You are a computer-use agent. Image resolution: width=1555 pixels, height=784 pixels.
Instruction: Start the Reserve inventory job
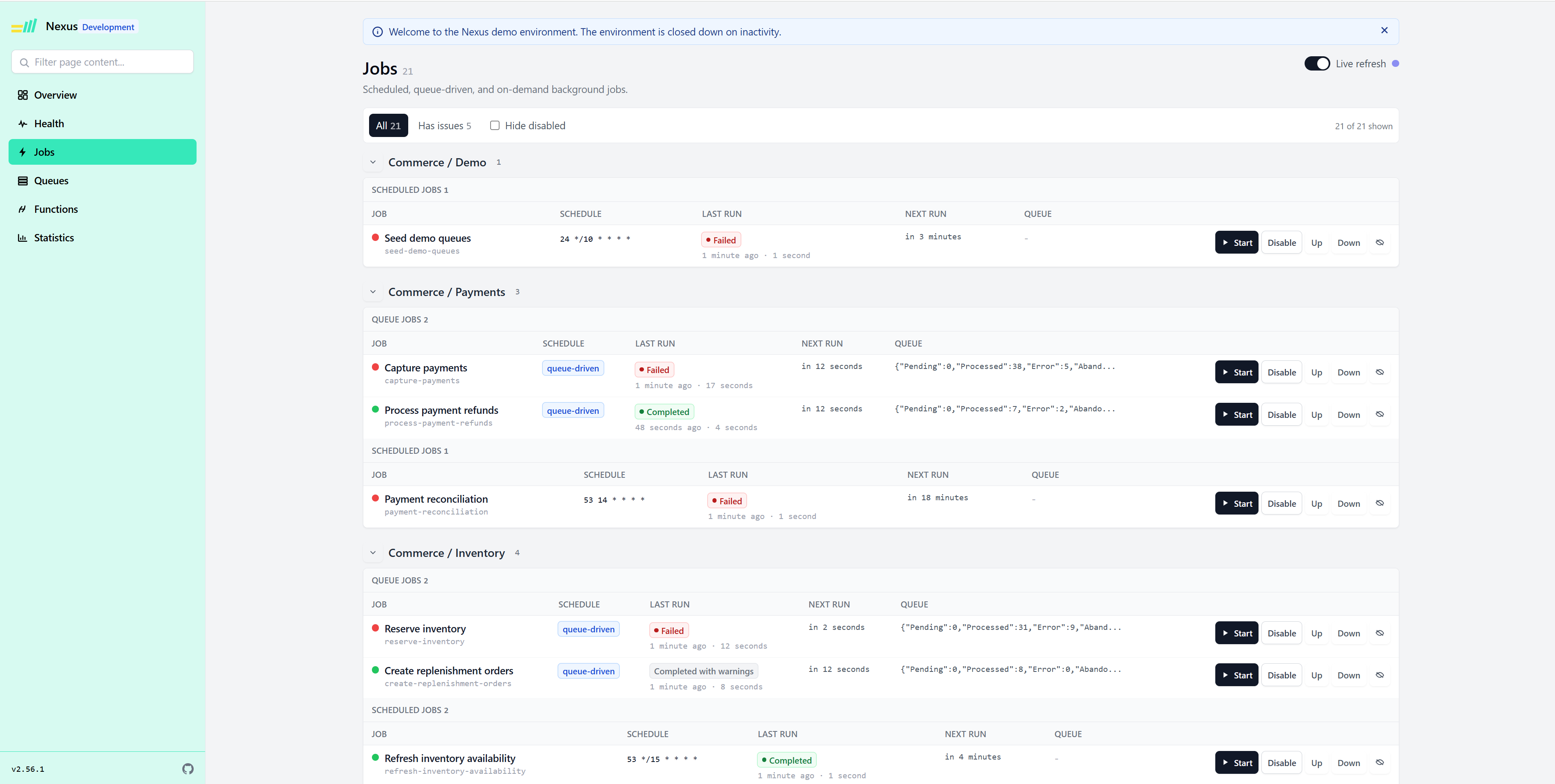click(x=1236, y=633)
